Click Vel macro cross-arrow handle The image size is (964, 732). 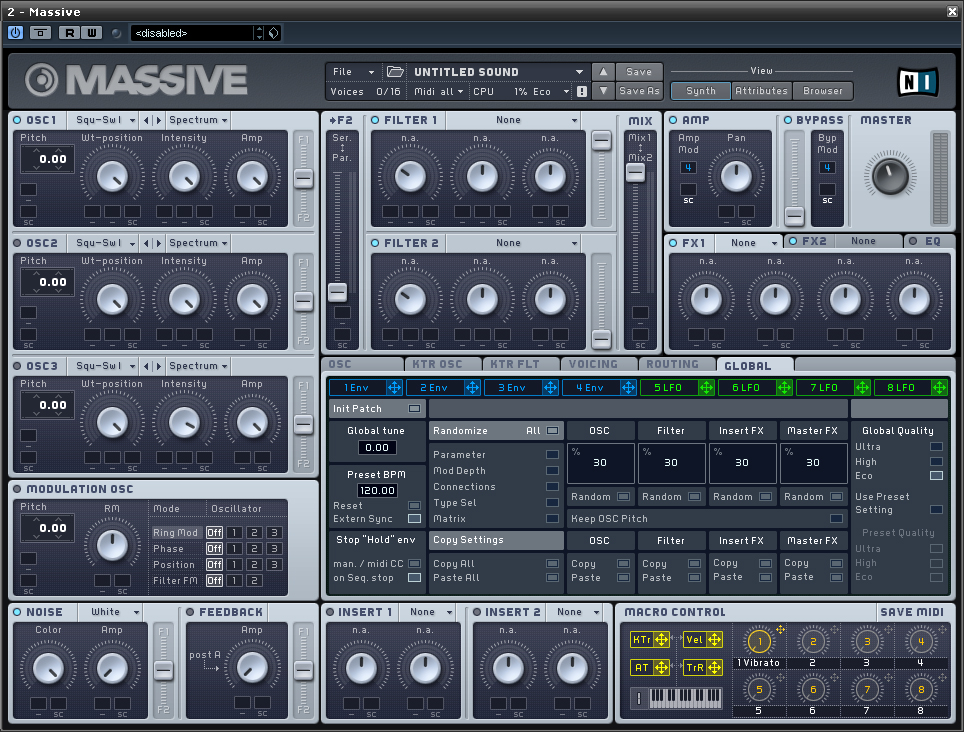pyautogui.click(x=714, y=640)
